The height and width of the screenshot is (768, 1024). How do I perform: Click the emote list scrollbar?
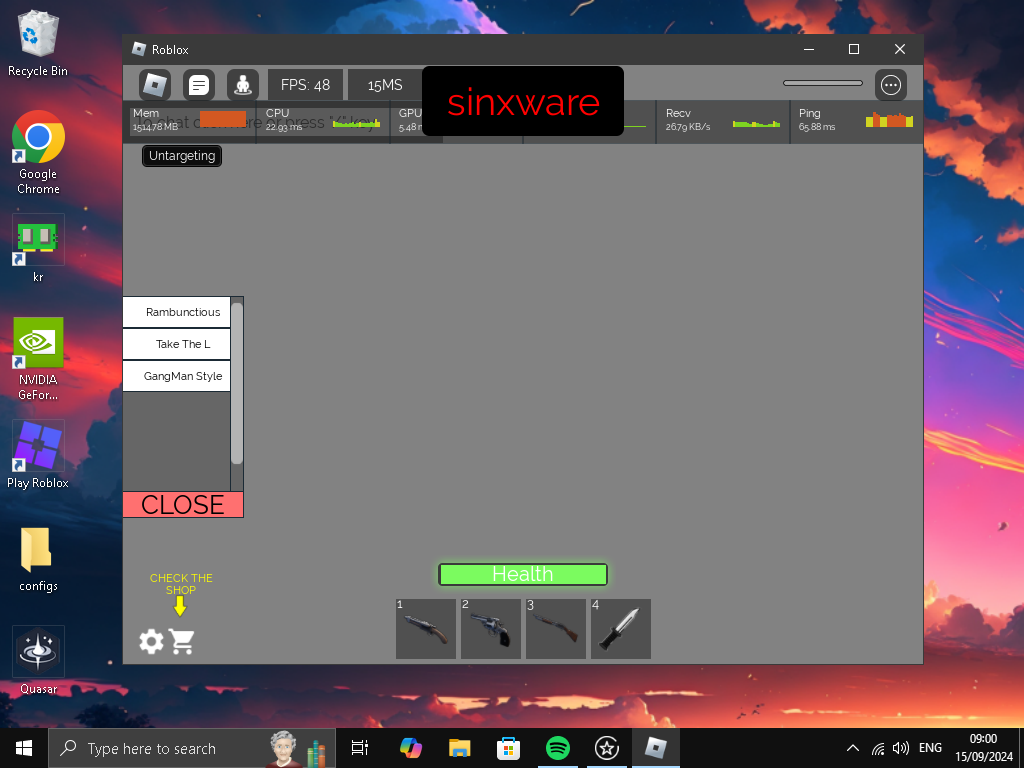tap(237, 383)
